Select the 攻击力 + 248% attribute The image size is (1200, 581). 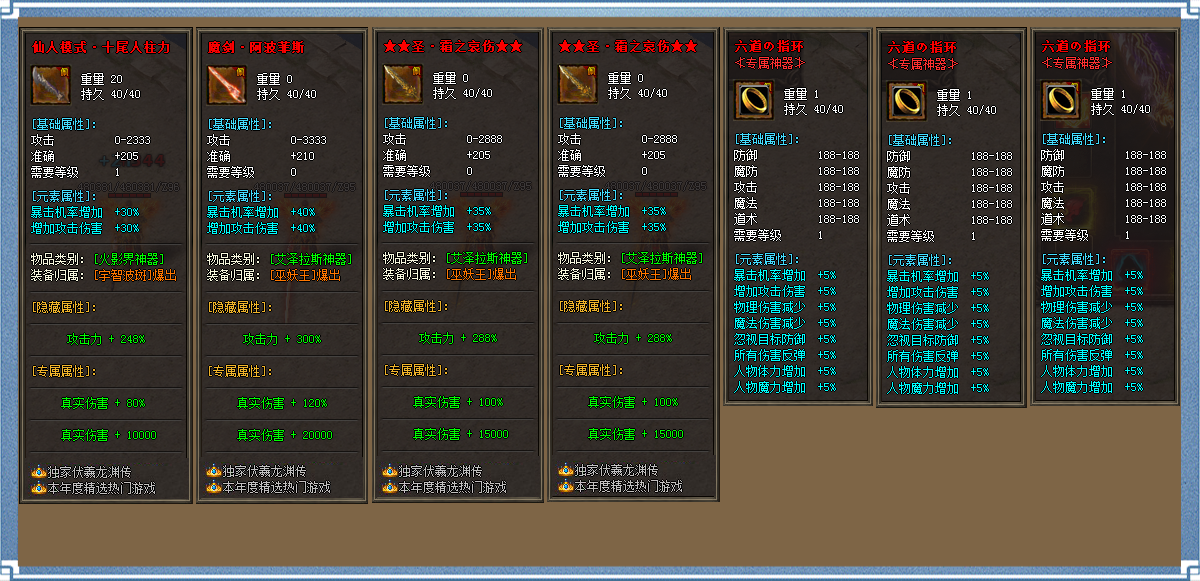tap(105, 339)
